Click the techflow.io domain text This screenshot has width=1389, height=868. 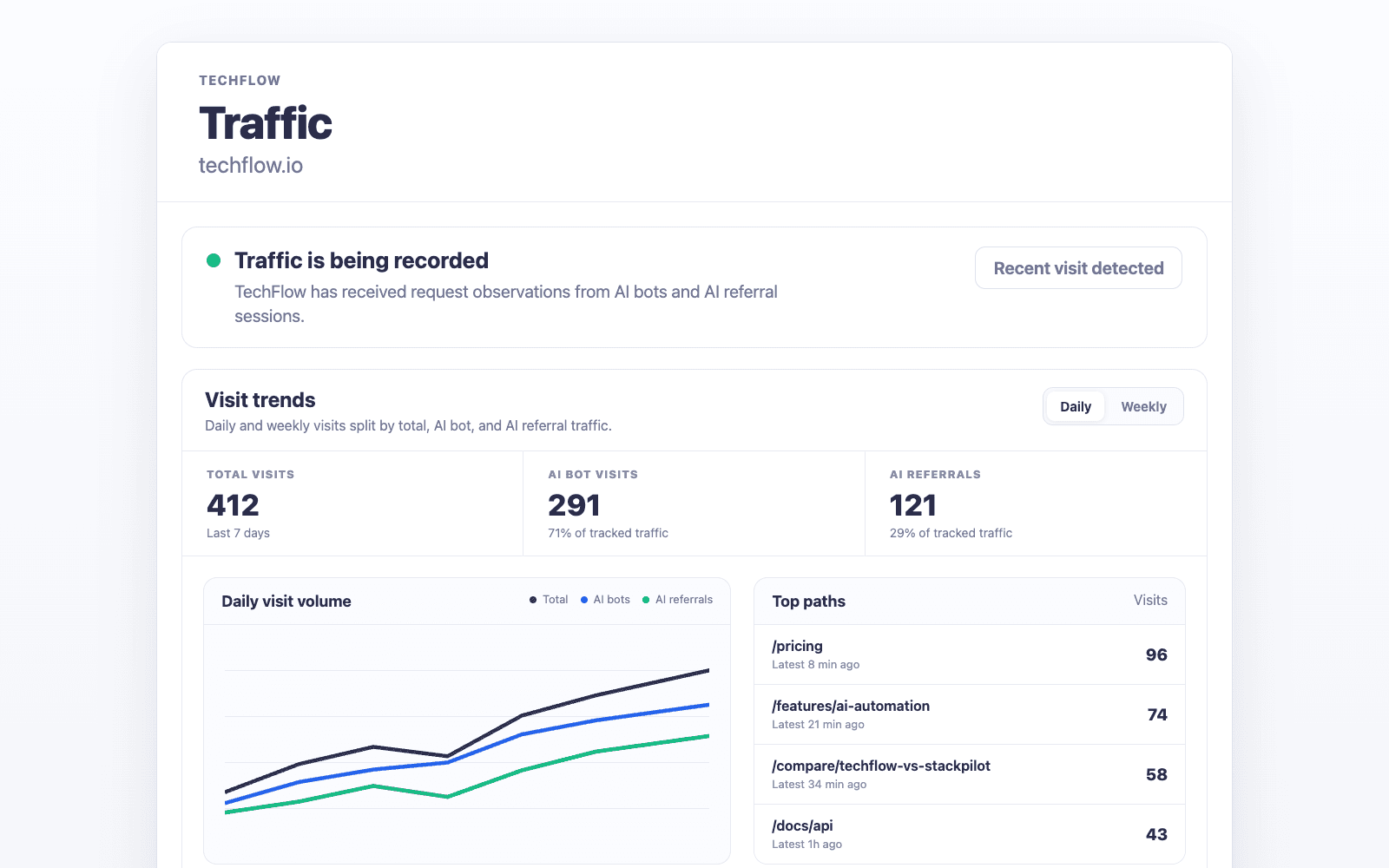click(251, 166)
